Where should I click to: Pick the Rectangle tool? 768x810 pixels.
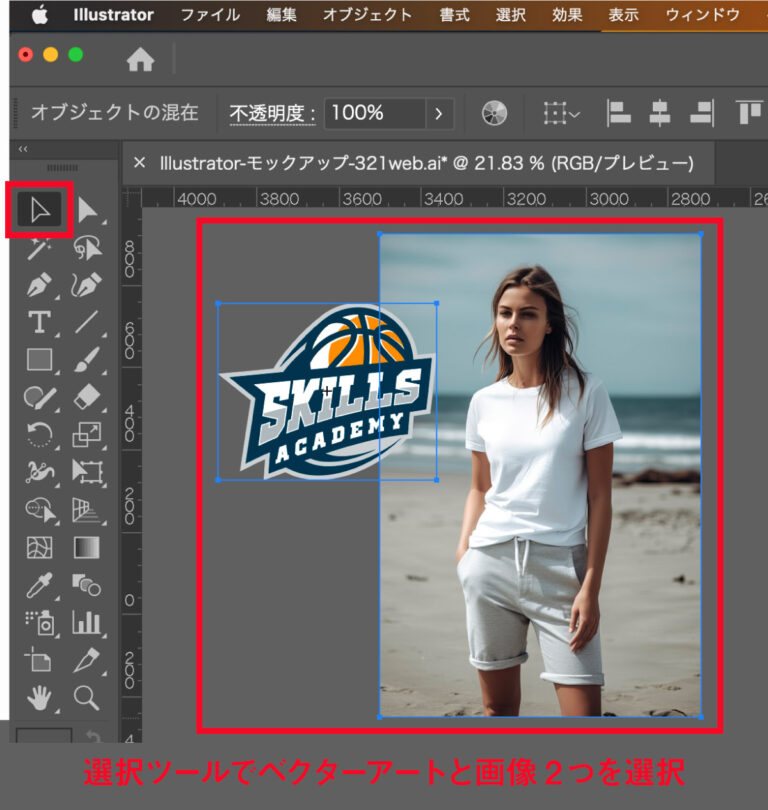coord(40,359)
